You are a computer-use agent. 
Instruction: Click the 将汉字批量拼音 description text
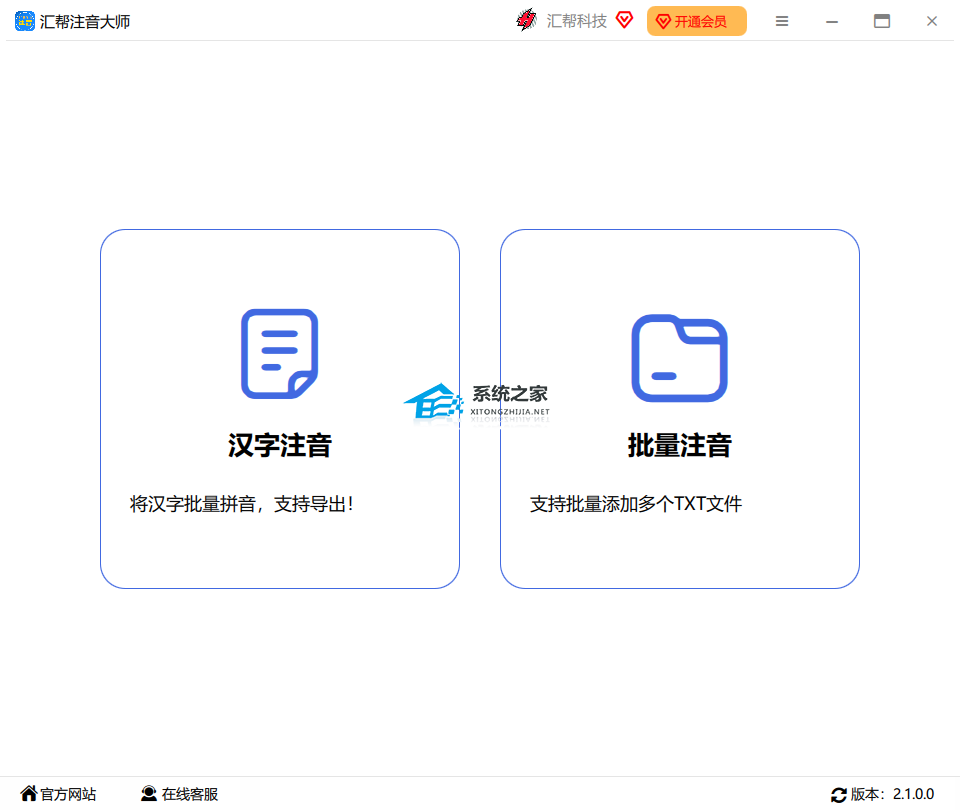[241, 504]
